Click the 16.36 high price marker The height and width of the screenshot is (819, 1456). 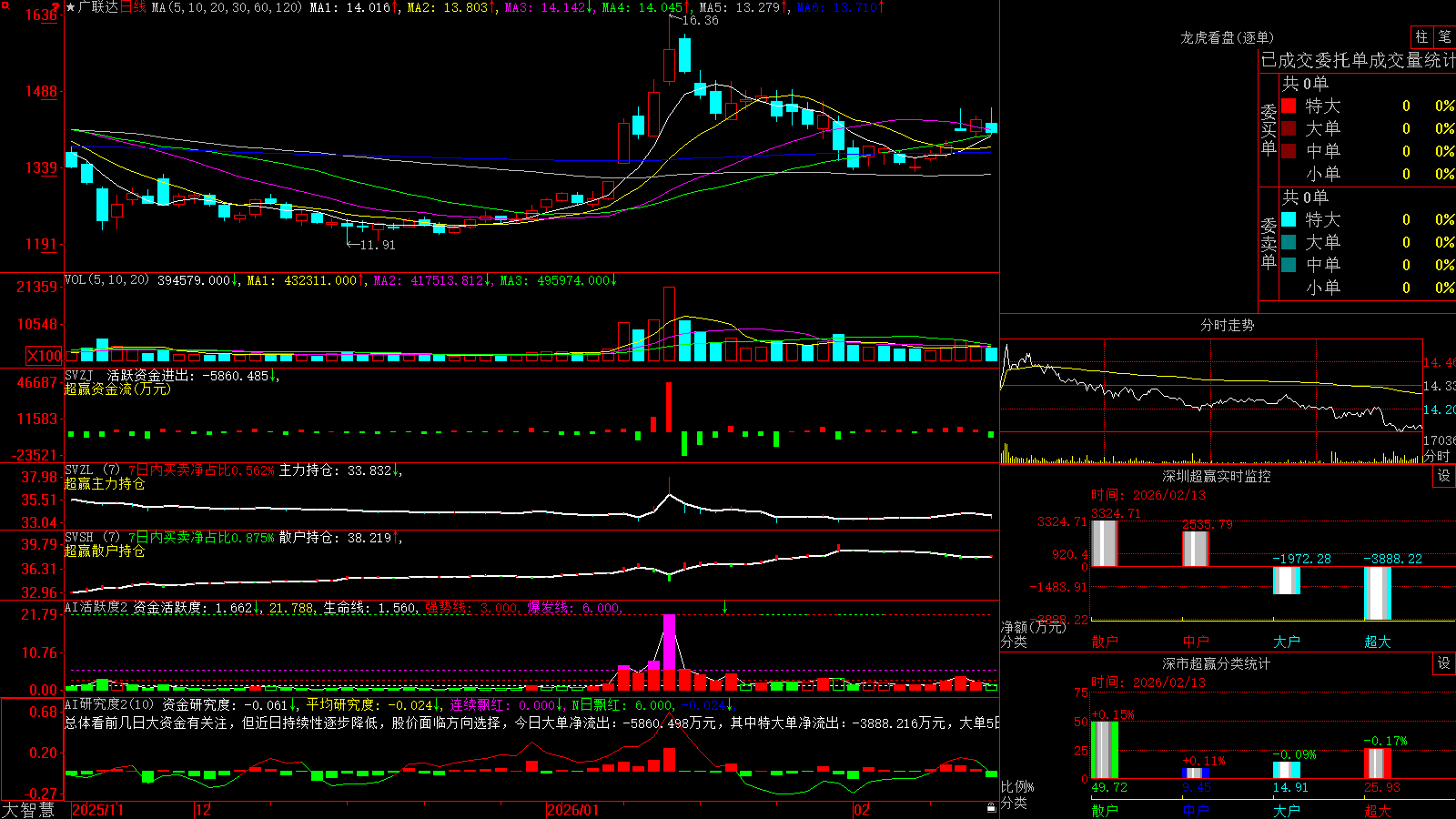coord(699,20)
